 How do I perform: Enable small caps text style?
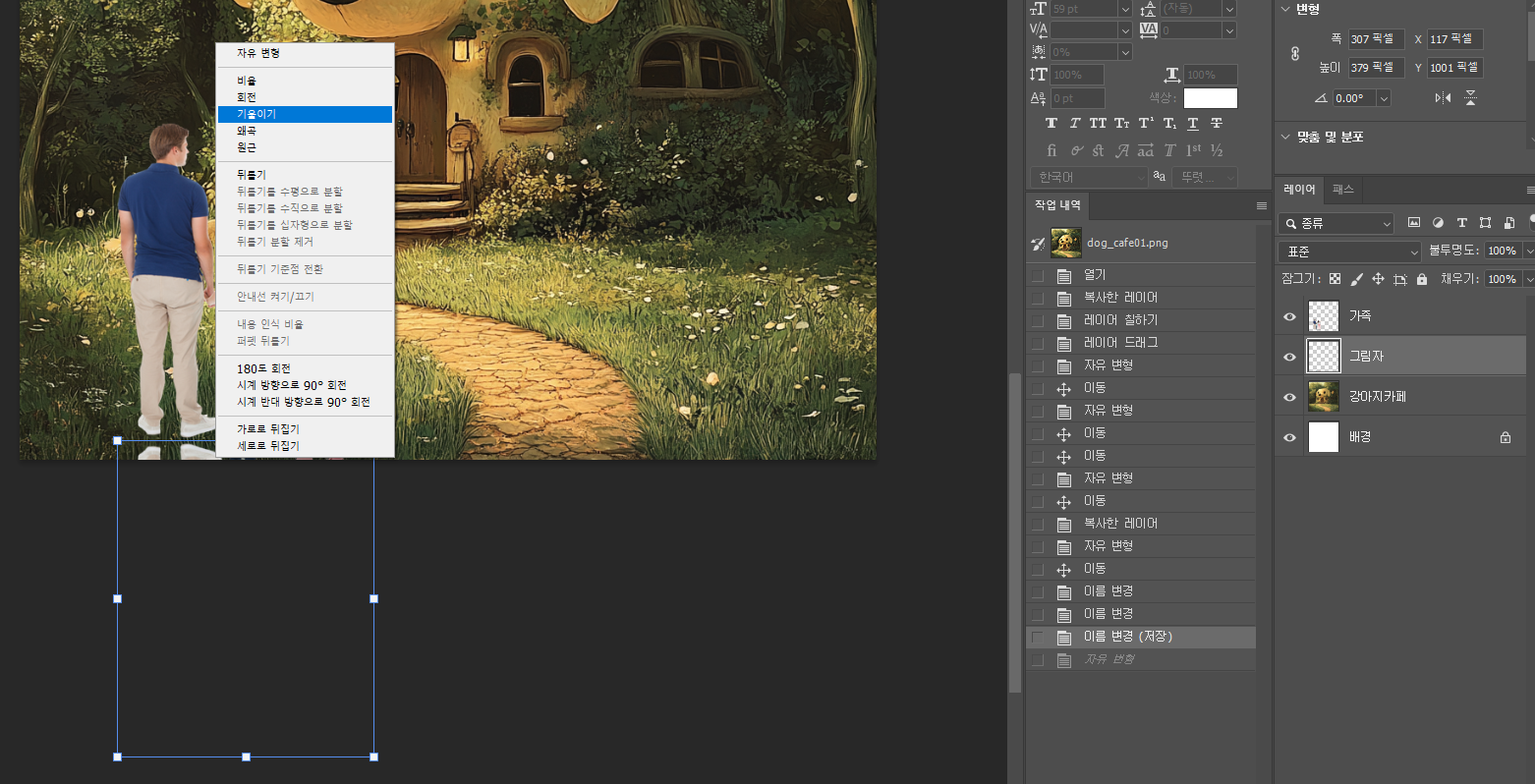[x=1121, y=123]
